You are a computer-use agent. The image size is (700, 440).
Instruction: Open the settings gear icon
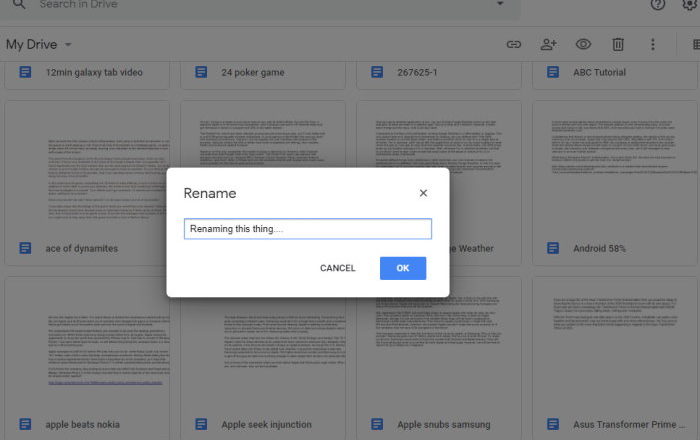[690, 4]
